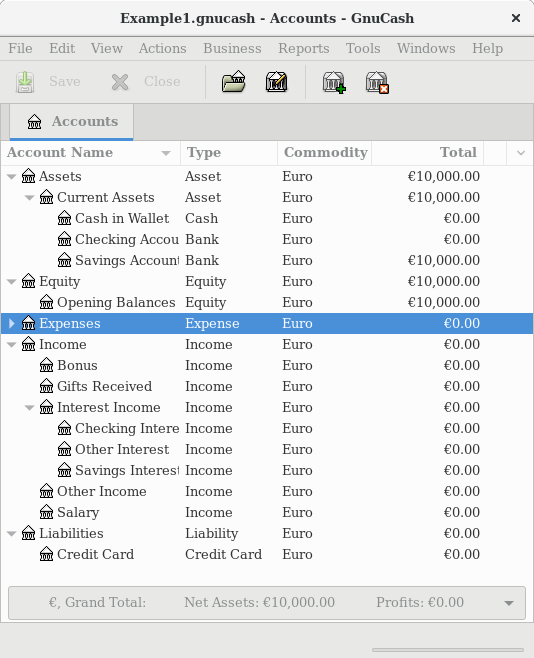Click the bank icon beside Expenses
The height and width of the screenshot is (658, 534).
click(x=29, y=323)
